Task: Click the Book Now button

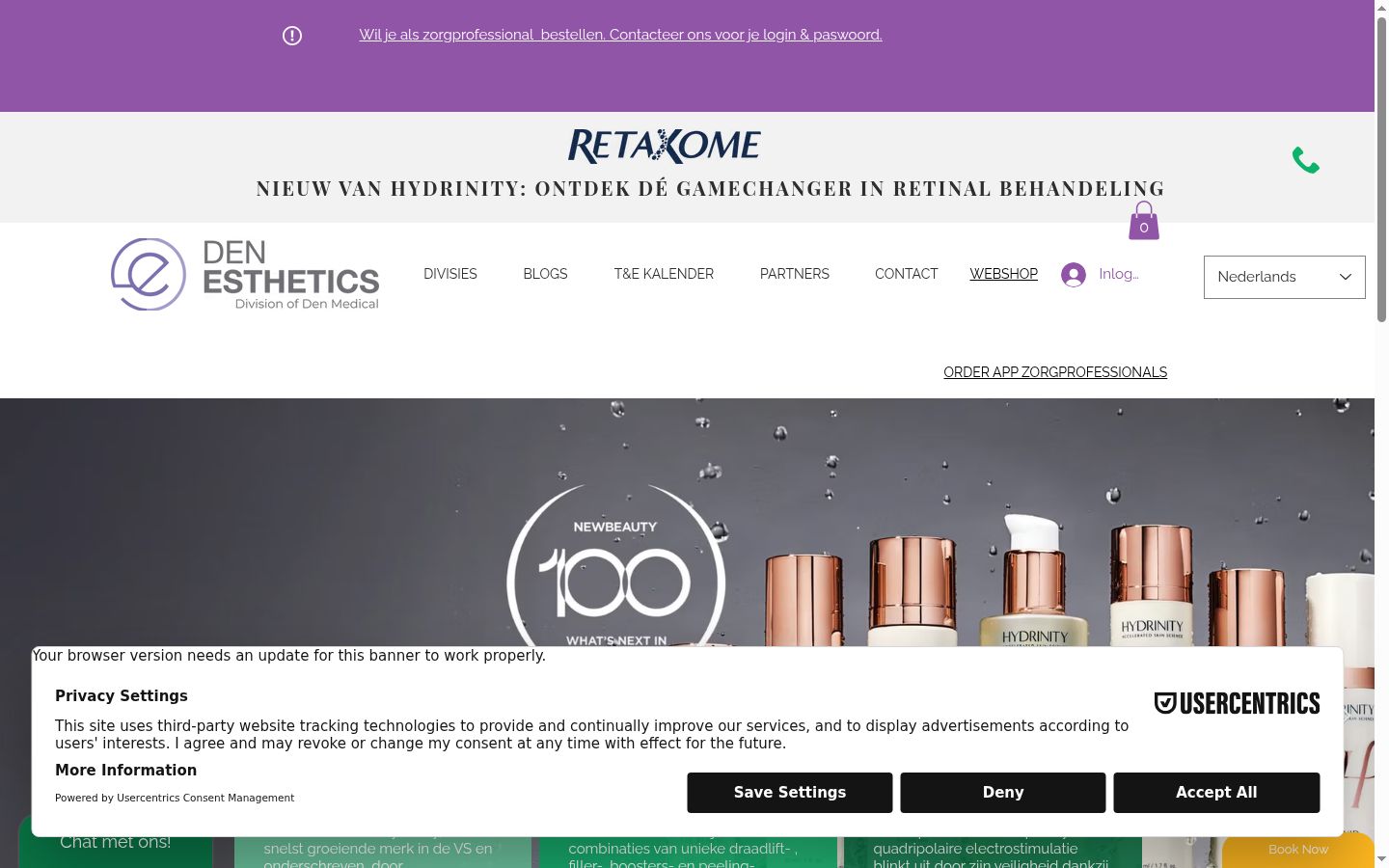Action: pyautogui.click(x=1298, y=850)
